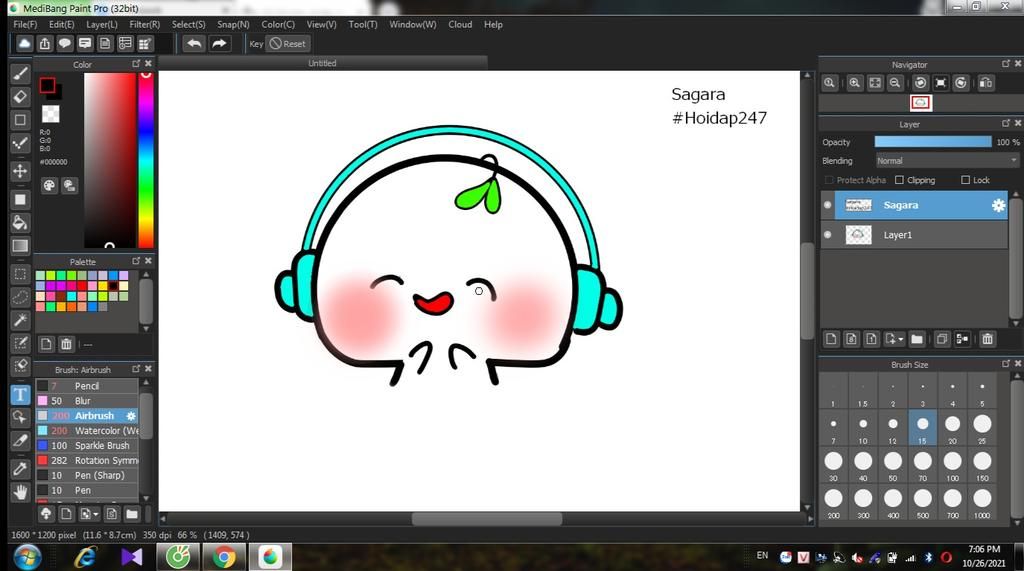The width and height of the screenshot is (1024, 571).
Task: Undock the Brush Size panel
Action: coord(1006,363)
